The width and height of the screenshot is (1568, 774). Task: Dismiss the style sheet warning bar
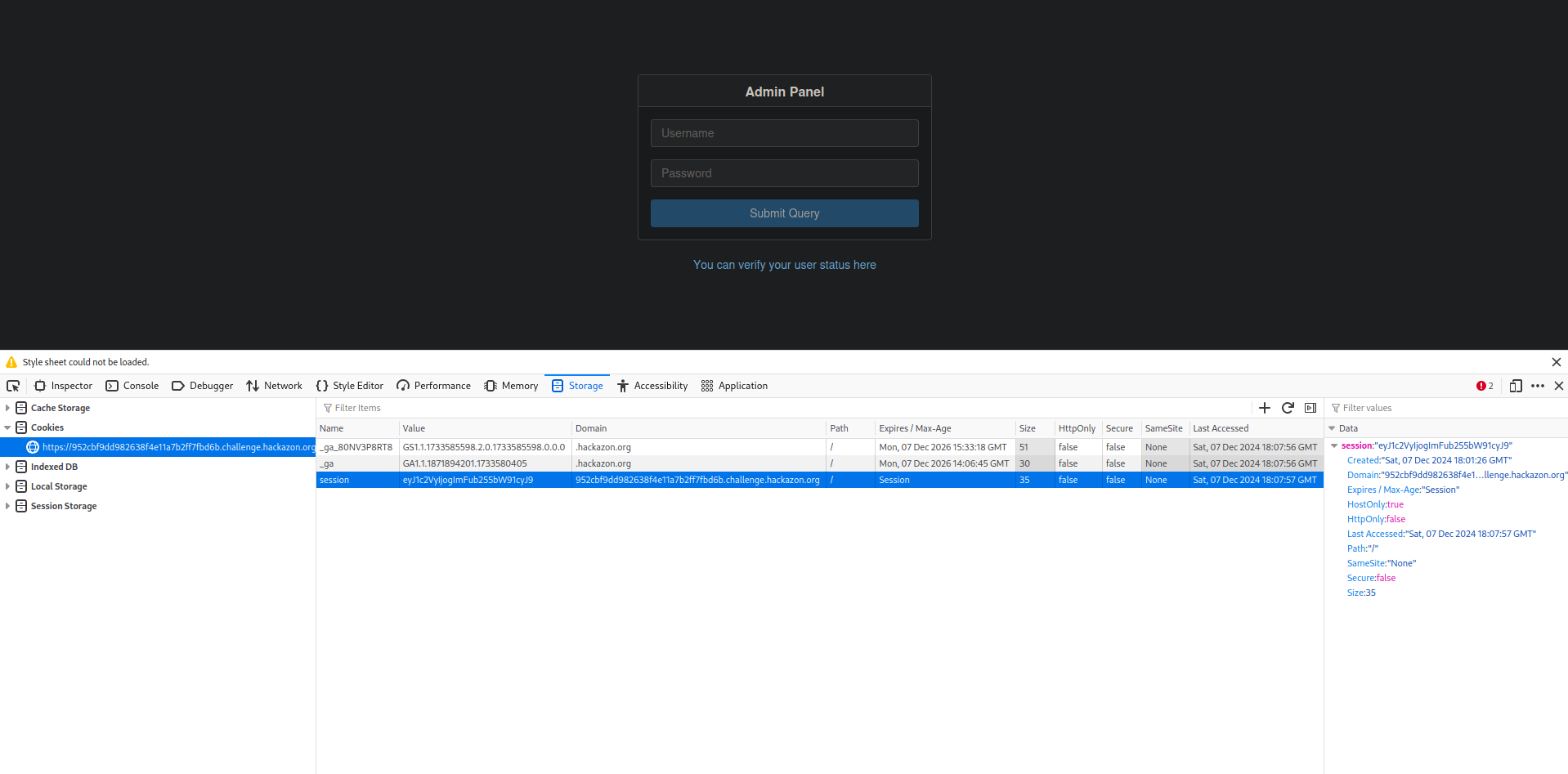[x=1557, y=362]
